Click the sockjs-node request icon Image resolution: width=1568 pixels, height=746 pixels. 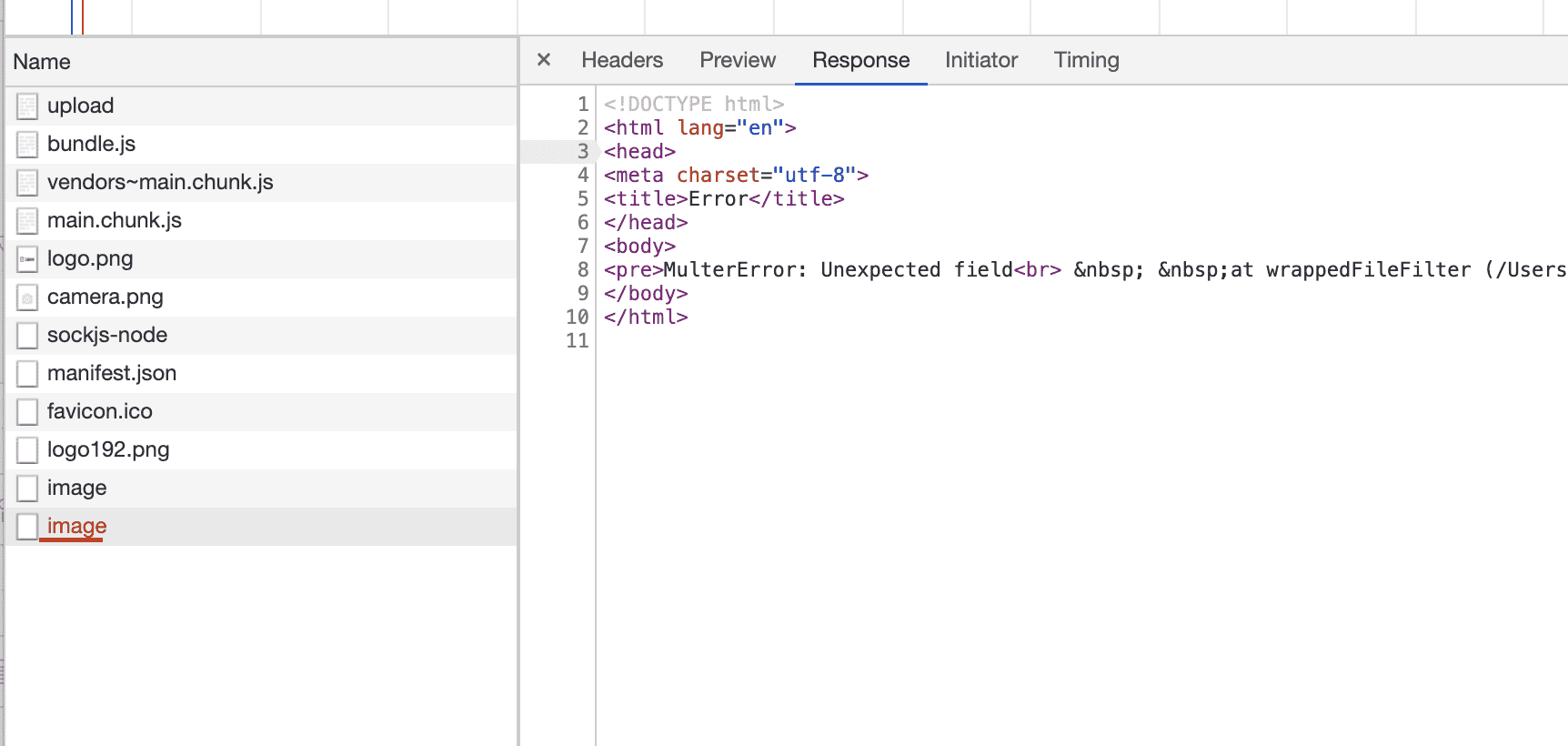(27, 336)
